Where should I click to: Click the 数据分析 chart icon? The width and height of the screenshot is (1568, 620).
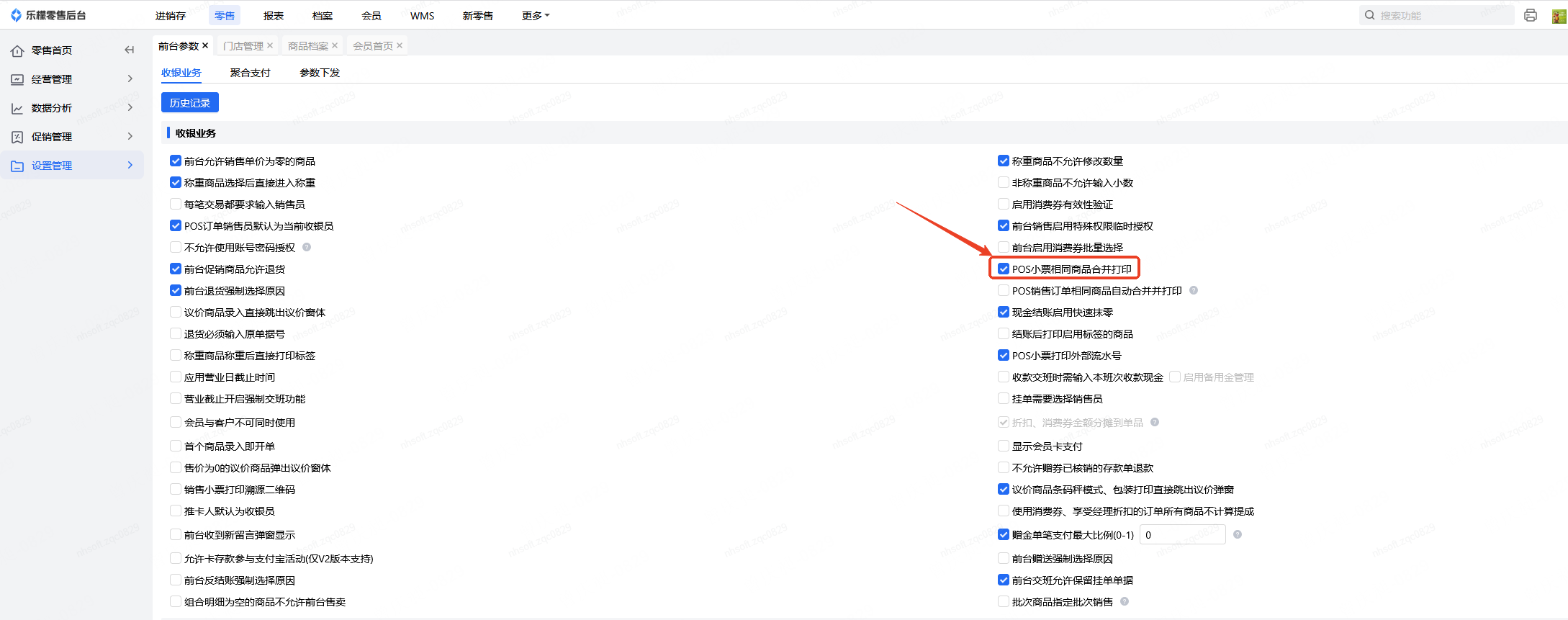(x=17, y=108)
